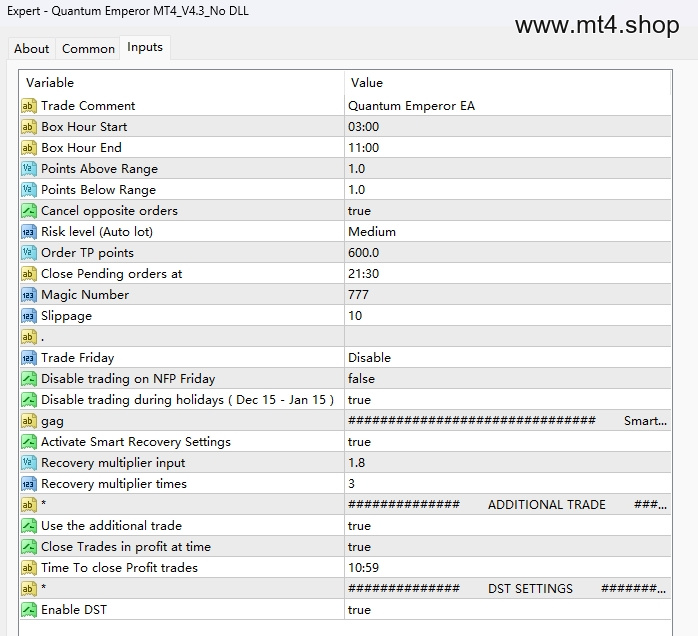The width and height of the screenshot is (698, 636).
Task: Open the Trade Friday Disable dropdown value
Action: click(x=507, y=358)
